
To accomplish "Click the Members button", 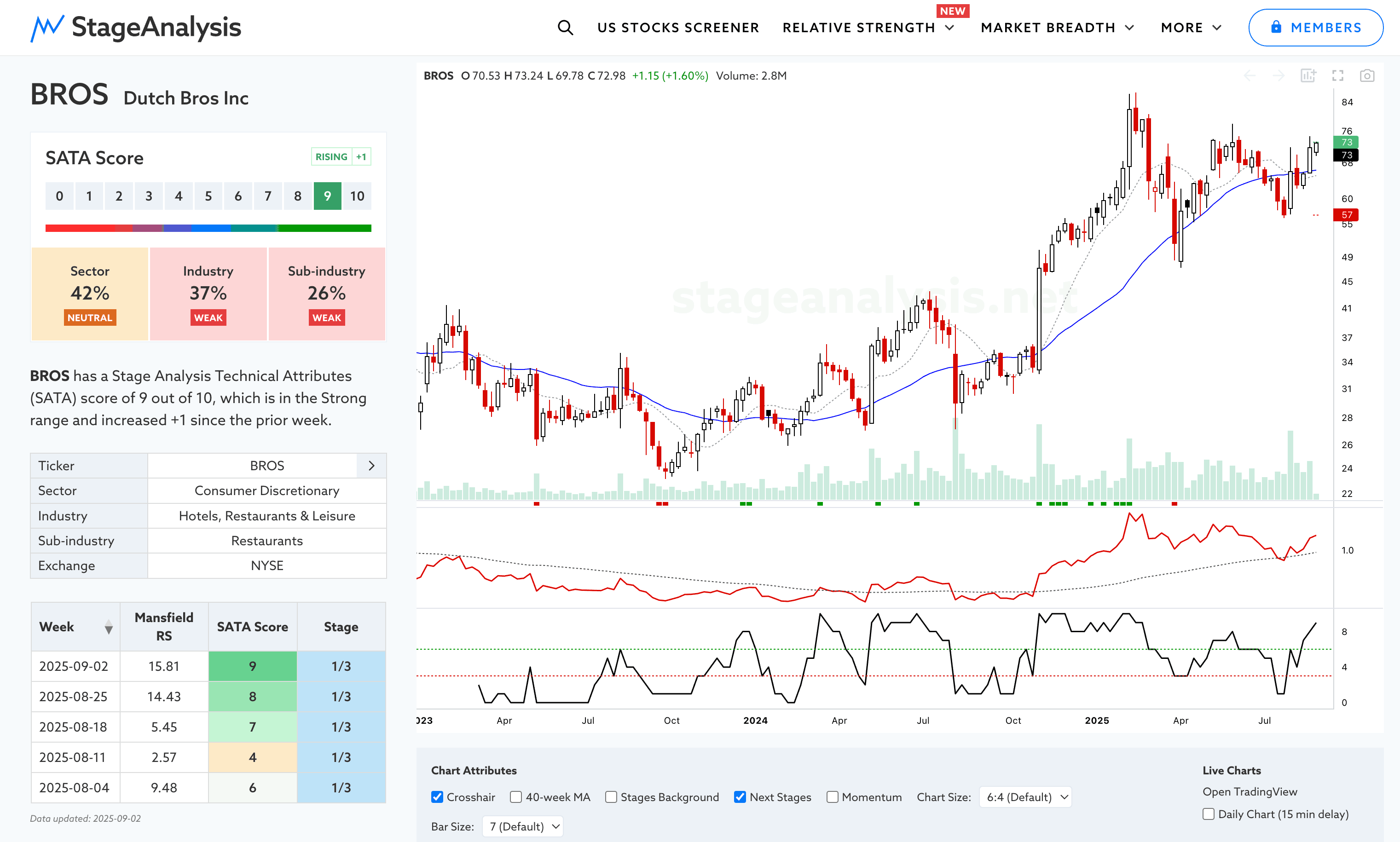I will click(x=1315, y=27).
